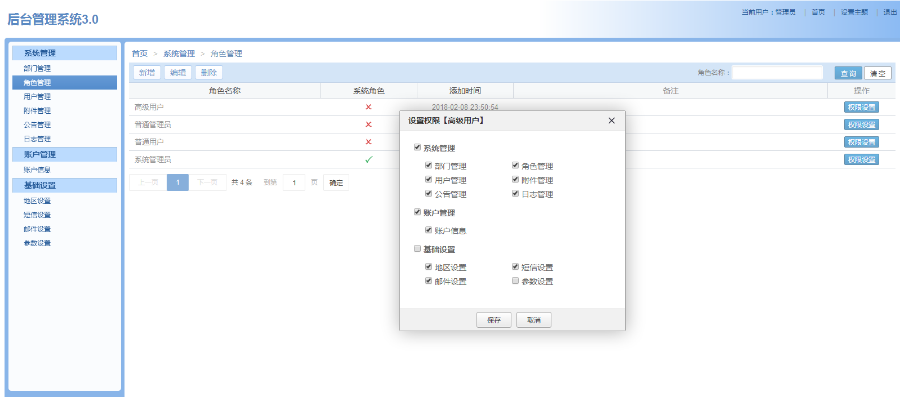Click 权限设置 button for 高级用户 row
The width and height of the screenshot is (900, 397).
[861, 107]
